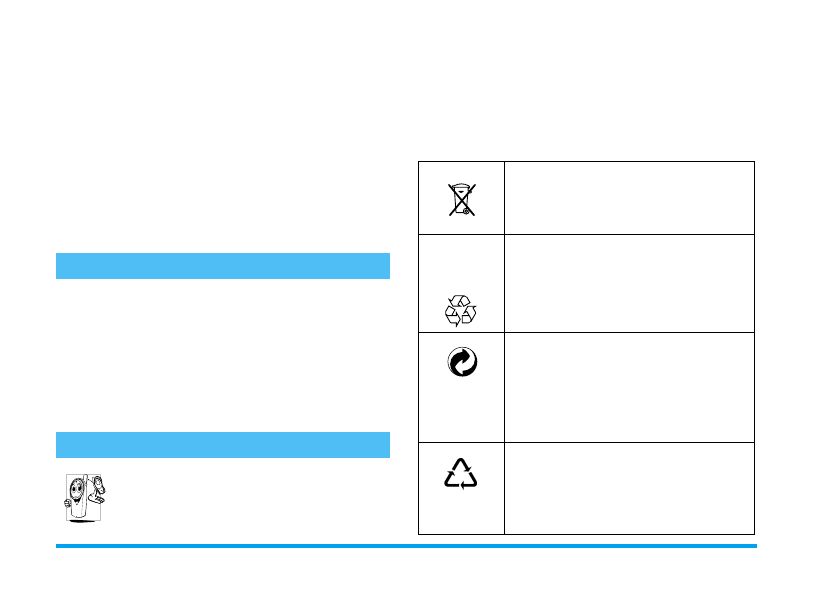
Task: Click empty space below the green dot symbol
Action: 461,412
